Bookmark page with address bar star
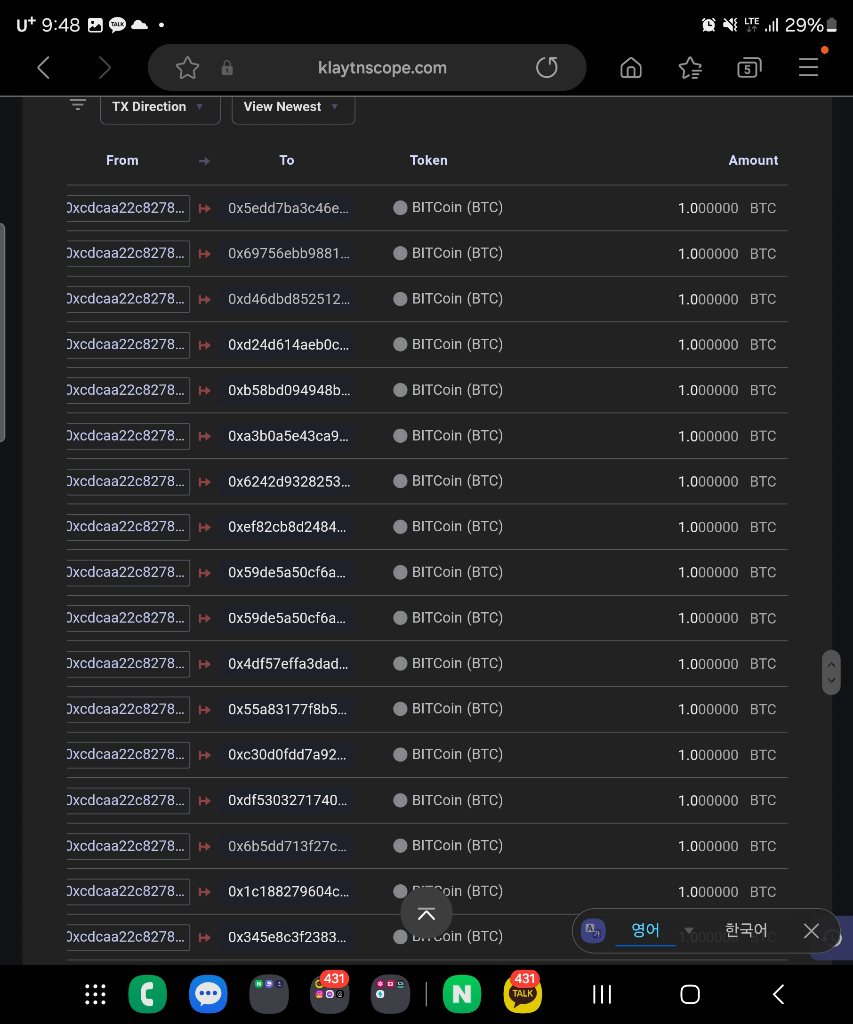The width and height of the screenshot is (853, 1024). tap(187, 68)
